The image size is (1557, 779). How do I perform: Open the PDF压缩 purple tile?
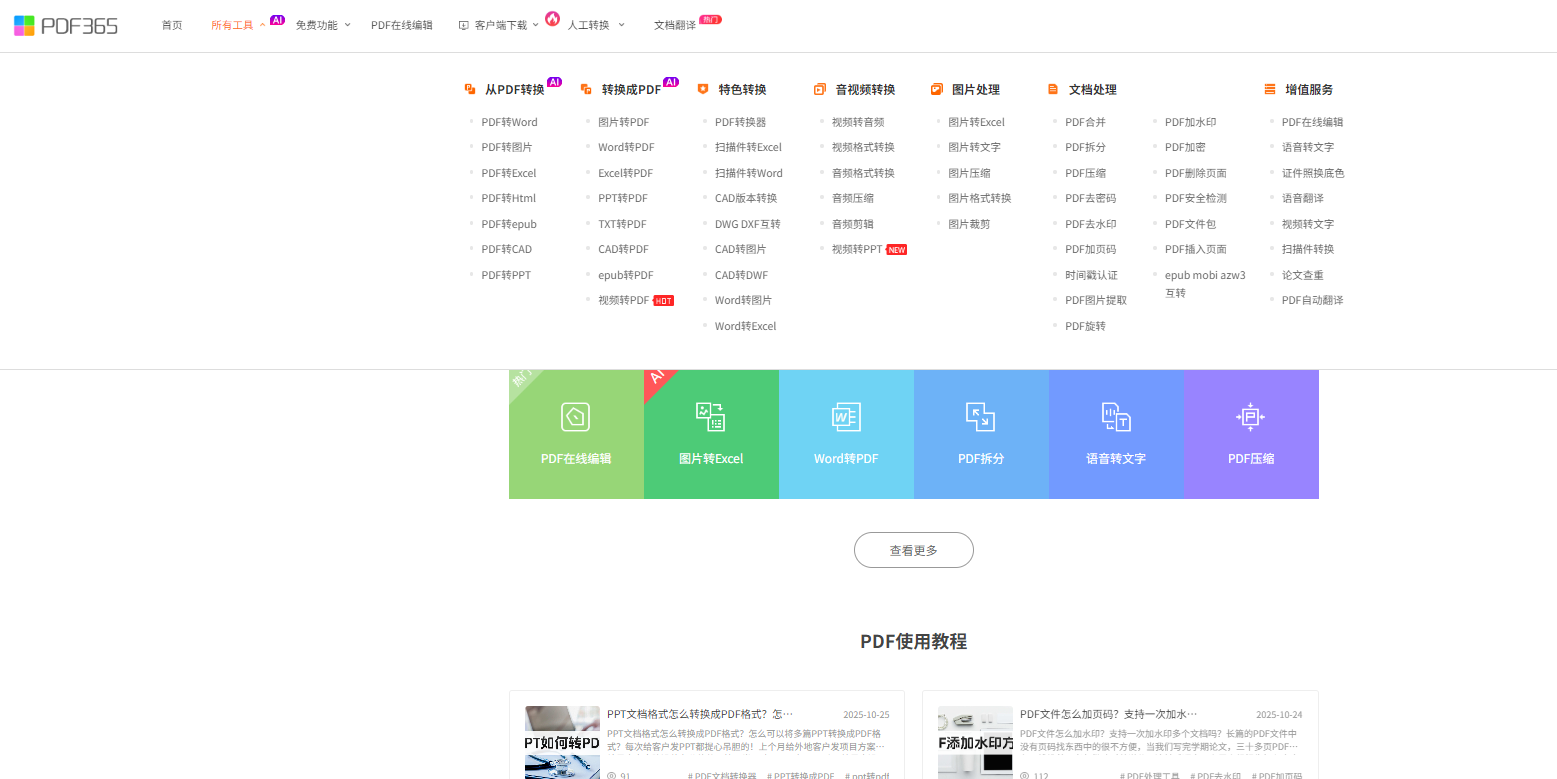pos(1251,434)
